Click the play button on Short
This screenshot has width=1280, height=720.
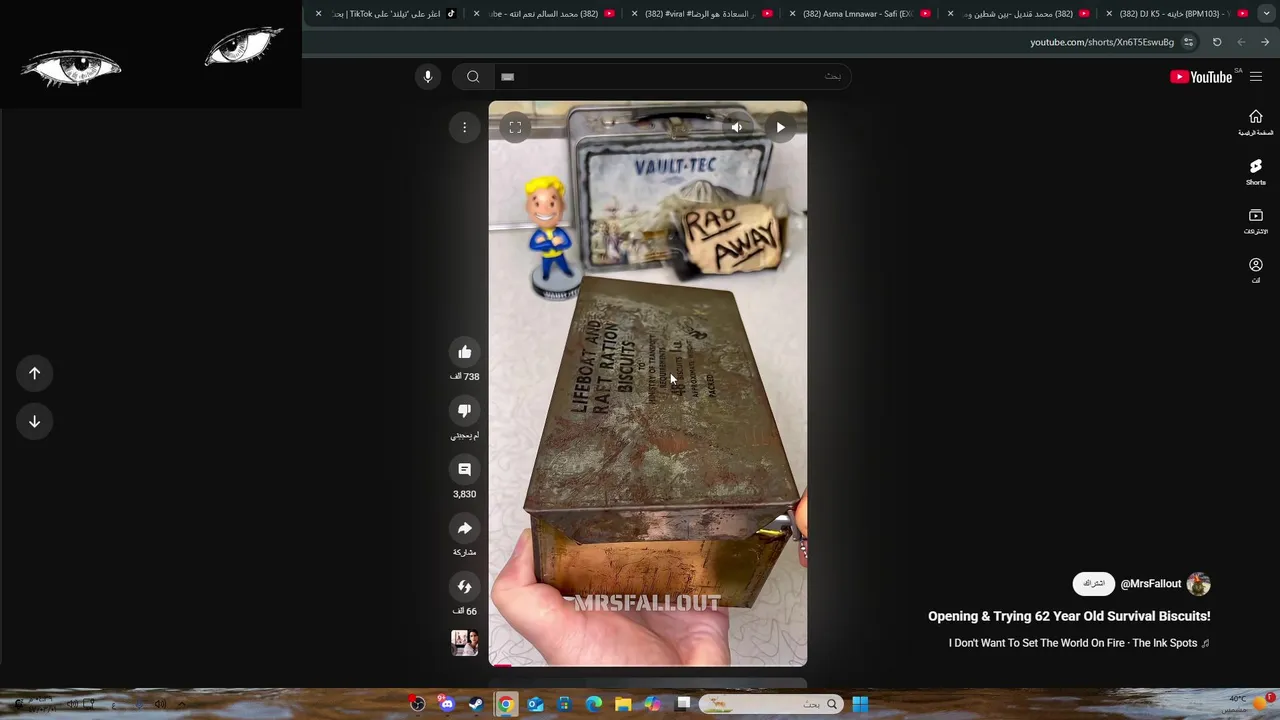click(x=780, y=127)
